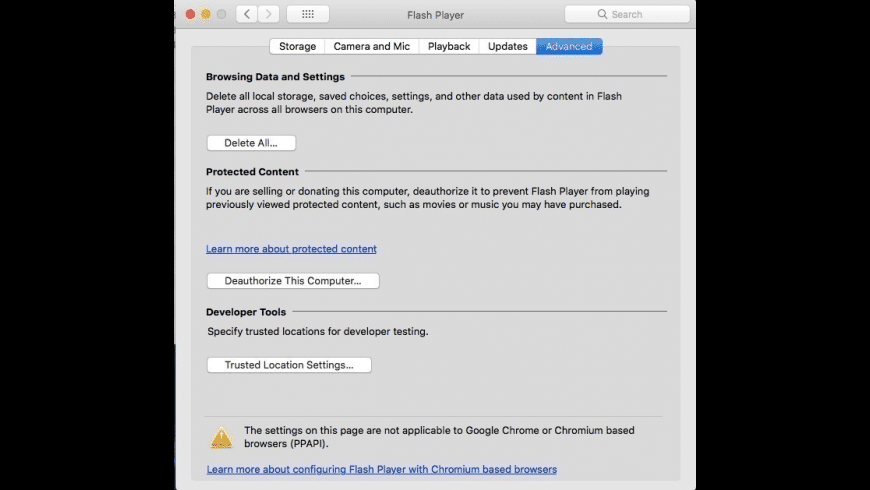Select the Advanced tab
The width and height of the screenshot is (870, 490).
tap(569, 46)
